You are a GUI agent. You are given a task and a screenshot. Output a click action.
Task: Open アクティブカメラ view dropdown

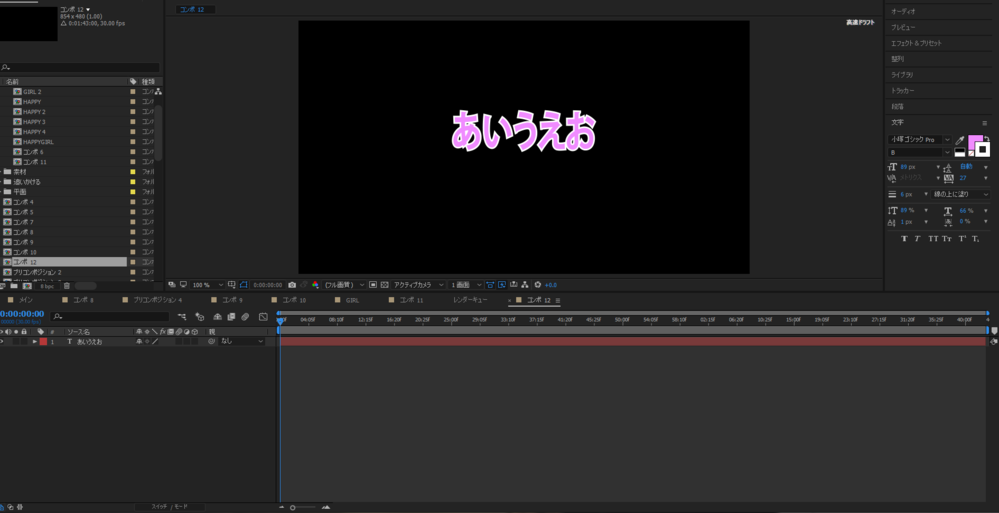(418, 285)
